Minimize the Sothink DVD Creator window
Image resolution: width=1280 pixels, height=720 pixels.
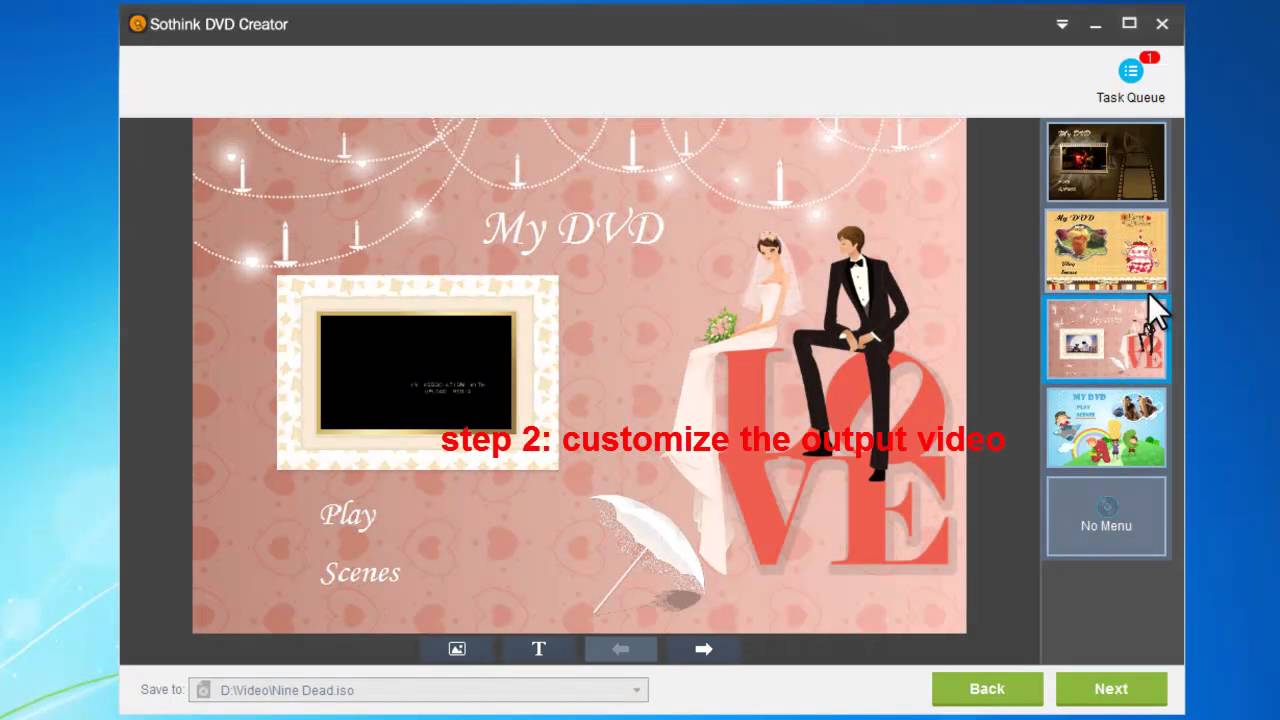tap(1096, 24)
